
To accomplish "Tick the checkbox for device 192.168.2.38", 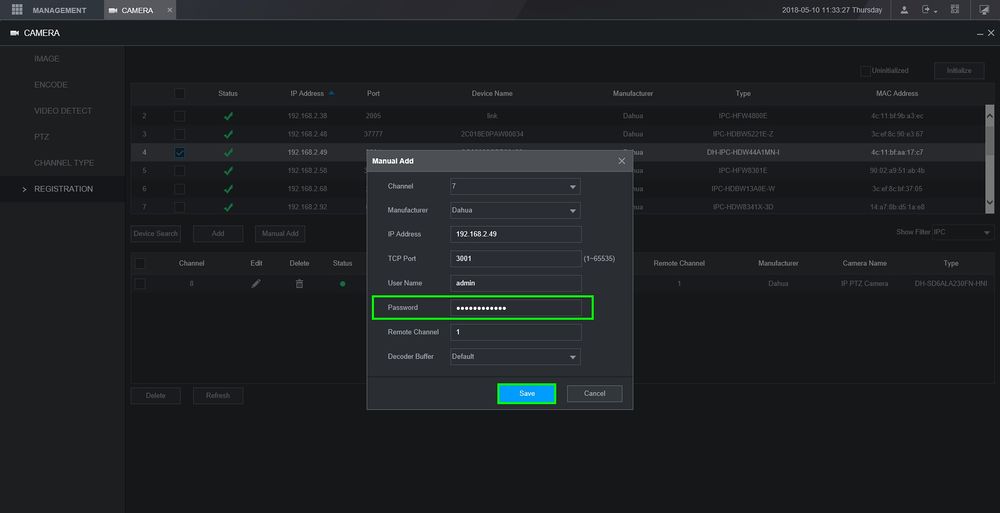I will tap(180, 116).
